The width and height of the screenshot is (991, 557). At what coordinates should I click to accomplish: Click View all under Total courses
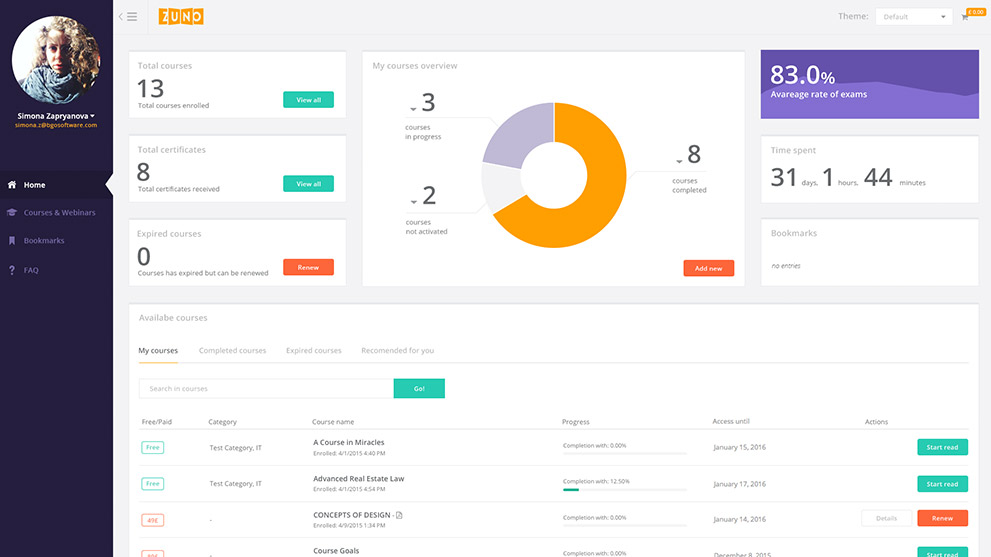pyautogui.click(x=308, y=100)
